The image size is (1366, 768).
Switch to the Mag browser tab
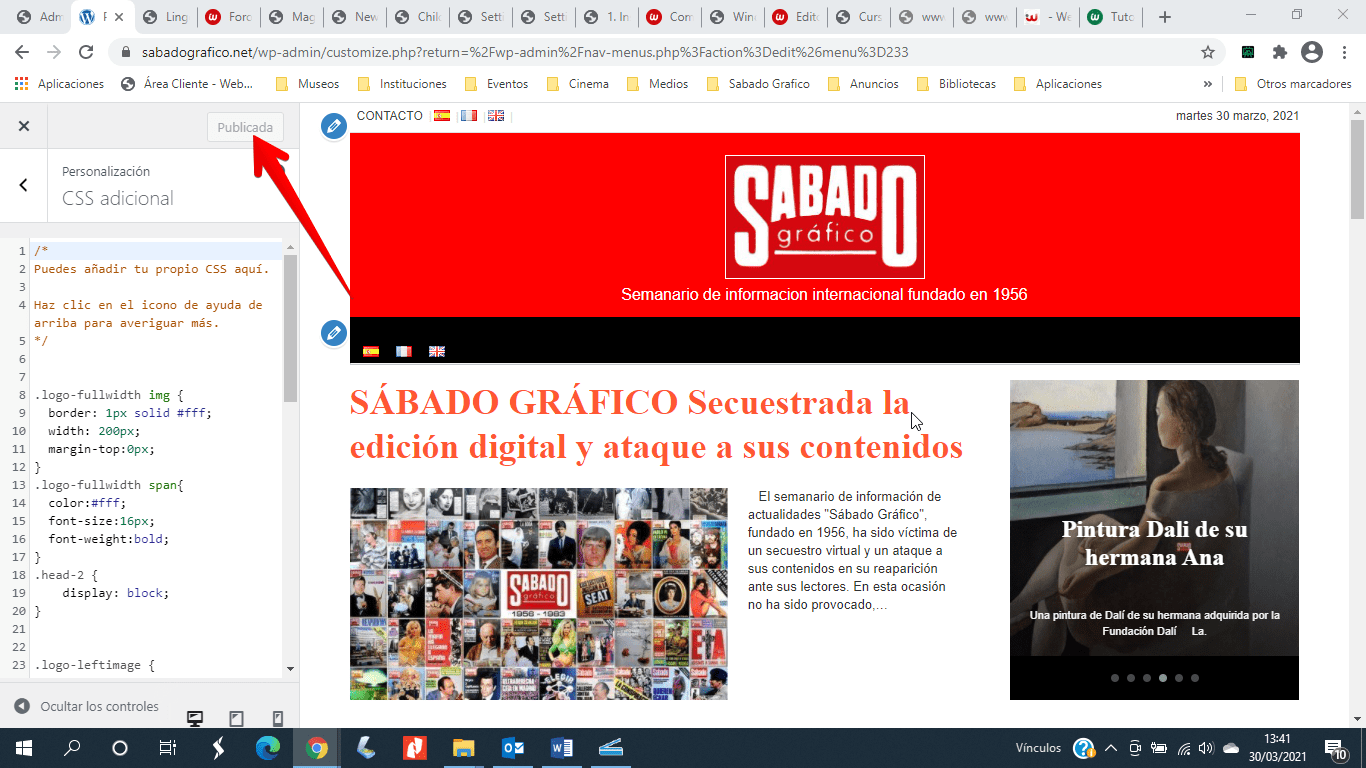[x=290, y=17]
